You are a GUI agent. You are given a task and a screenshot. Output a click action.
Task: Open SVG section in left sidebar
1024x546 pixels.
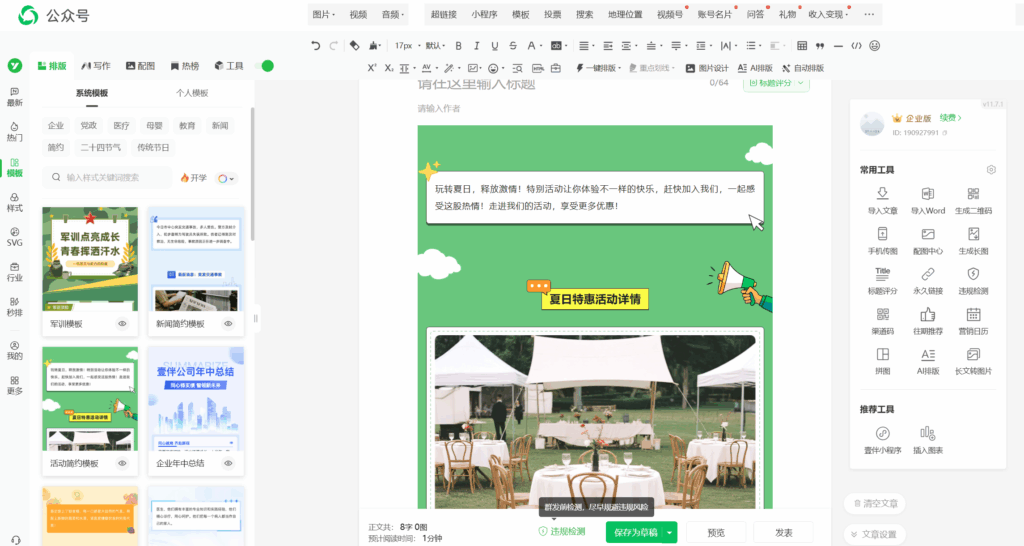click(14, 236)
